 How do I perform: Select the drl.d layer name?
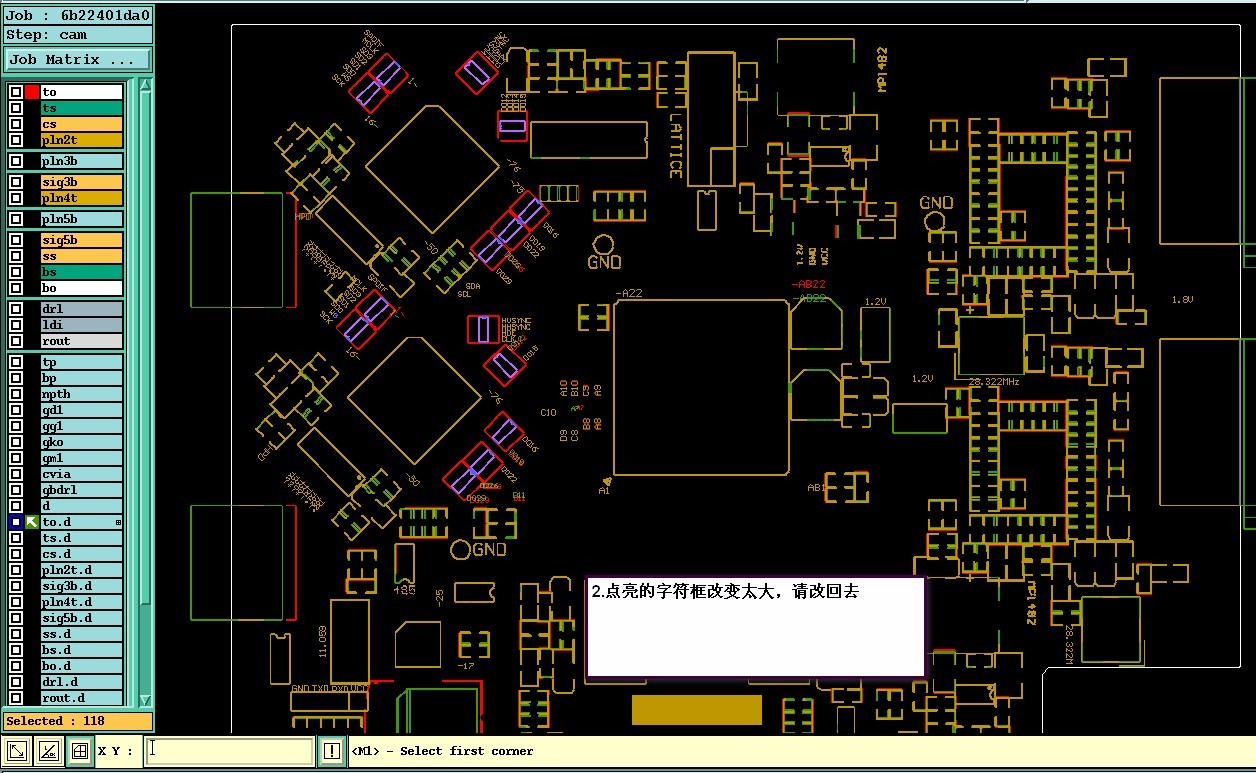point(81,682)
